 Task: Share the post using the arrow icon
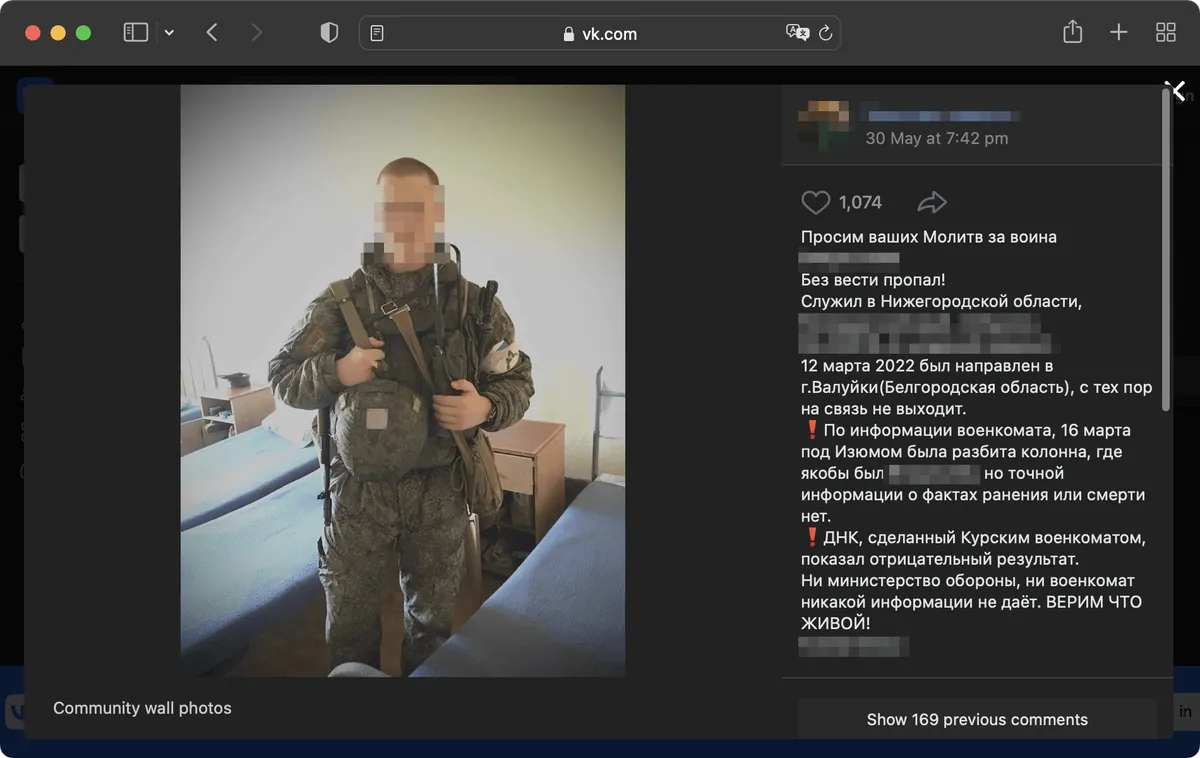931,203
